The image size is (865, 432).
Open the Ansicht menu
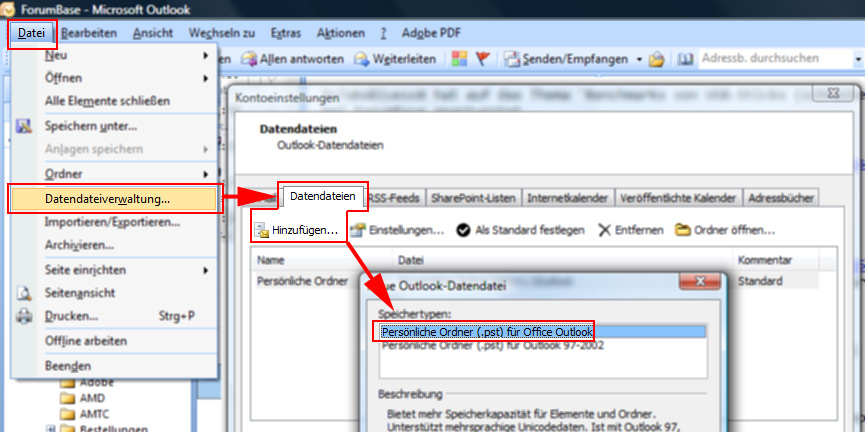pyautogui.click(x=153, y=33)
